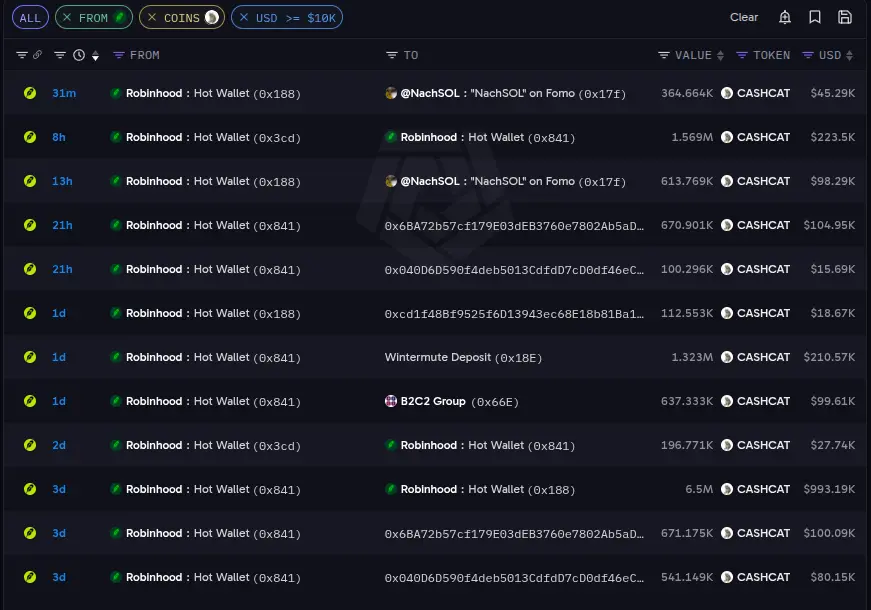Open the USD >= $10K chip
Viewport: 871px width, 610px height.
pos(287,18)
